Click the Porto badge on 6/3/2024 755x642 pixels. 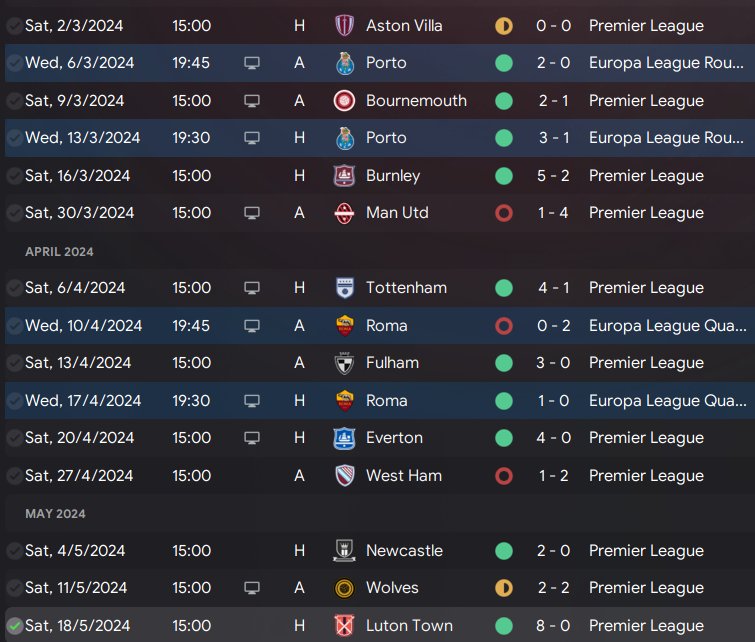pyautogui.click(x=344, y=63)
